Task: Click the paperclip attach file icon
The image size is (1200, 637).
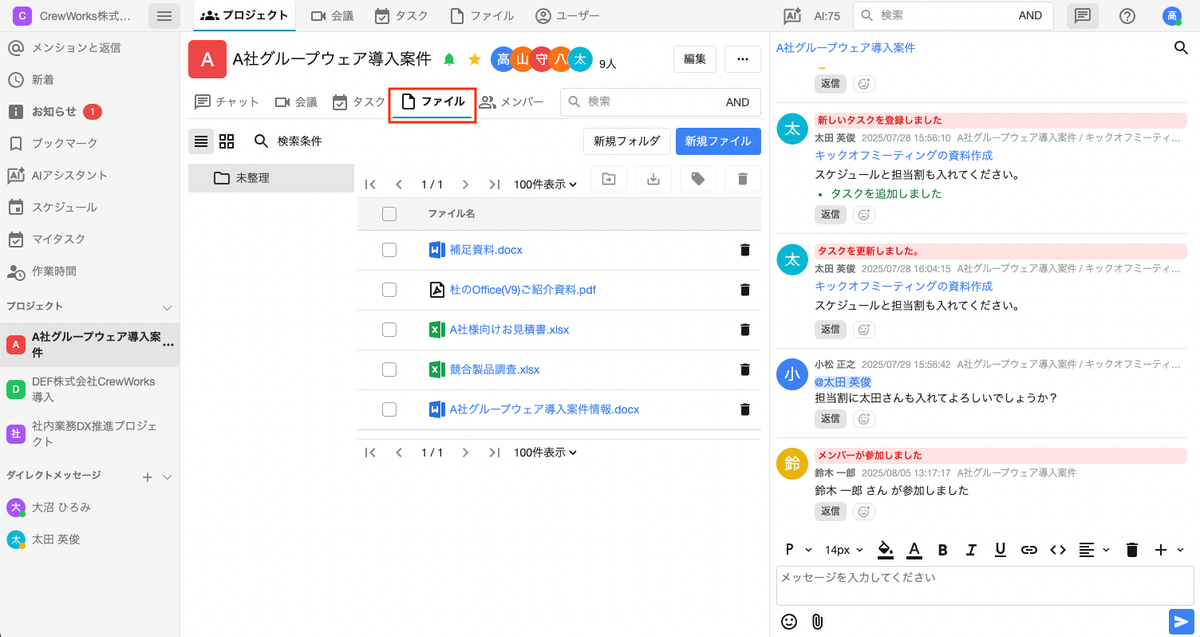Action: [817, 621]
